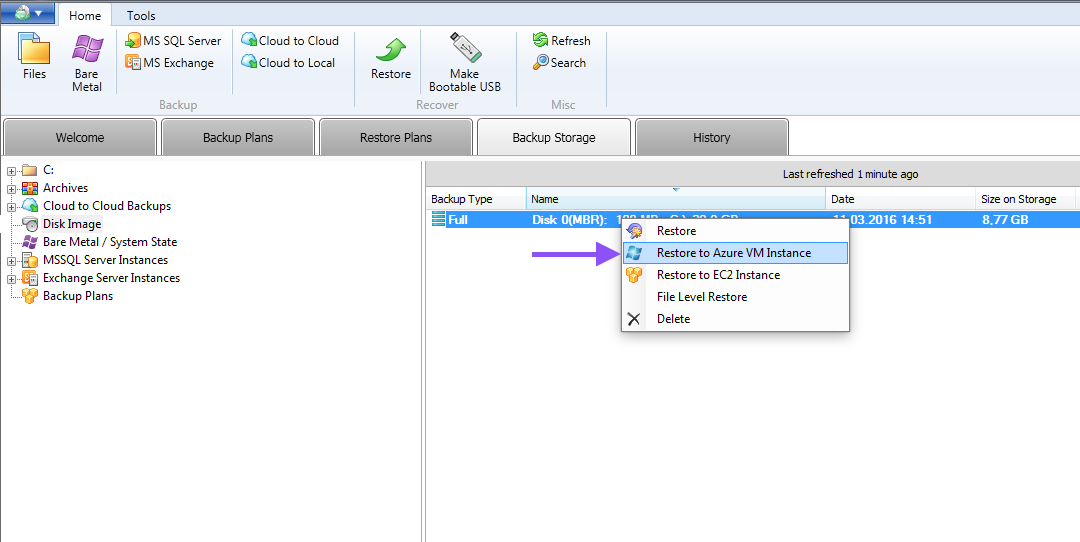Open the Welcome tab
The image size is (1080, 542).
(x=80, y=137)
